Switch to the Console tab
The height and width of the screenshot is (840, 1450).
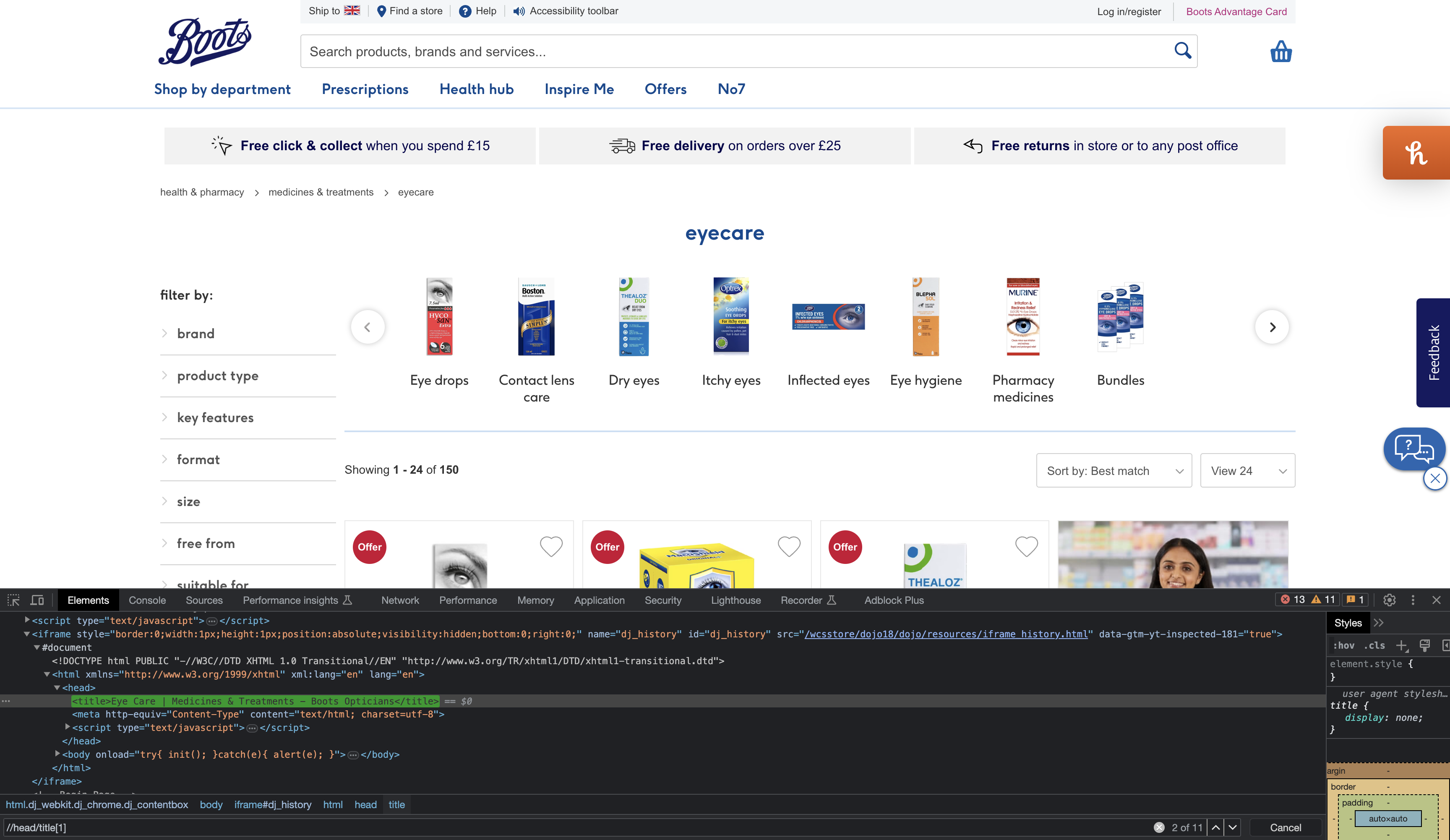coord(147,600)
